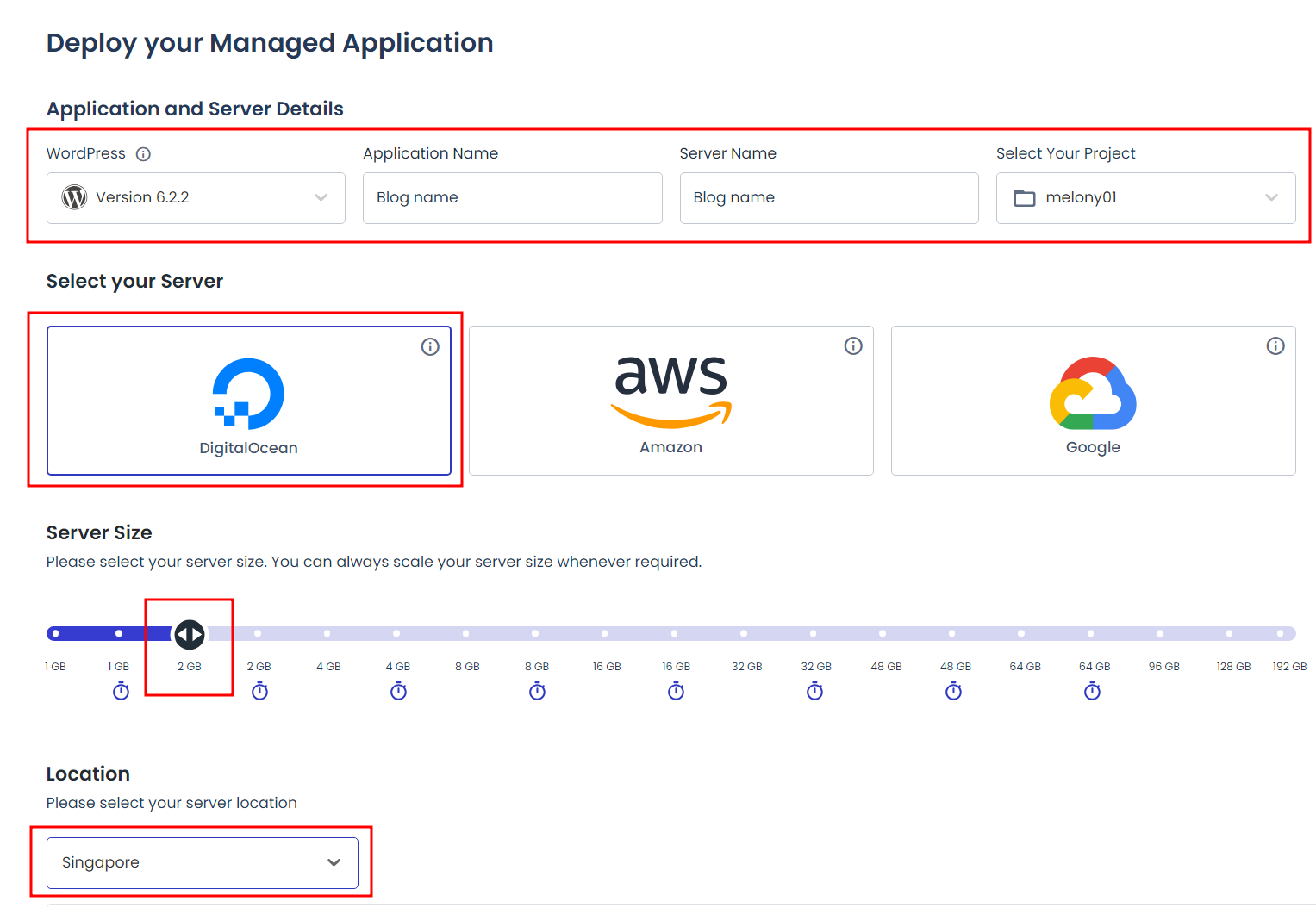Click the 192 GB size label
The height and width of the screenshot is (908, 1316).
point(1289,667)
